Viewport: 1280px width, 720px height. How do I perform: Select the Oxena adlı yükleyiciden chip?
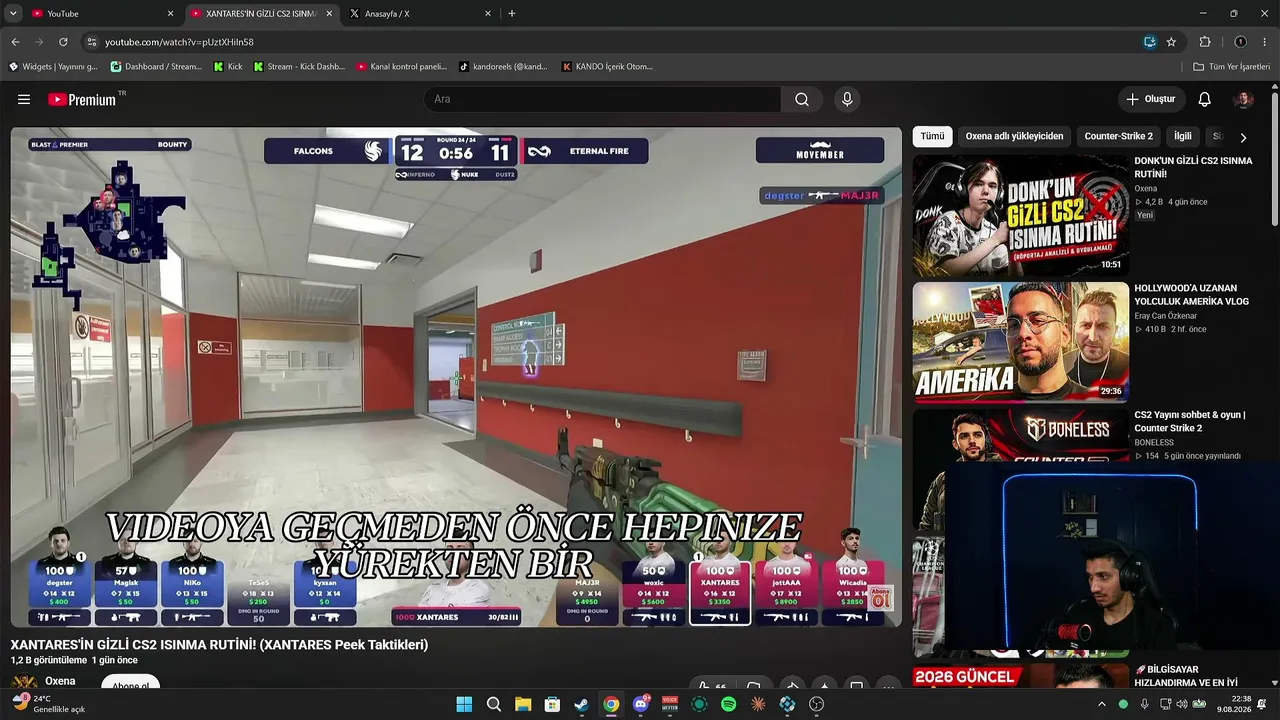[x=1014, y=136]
